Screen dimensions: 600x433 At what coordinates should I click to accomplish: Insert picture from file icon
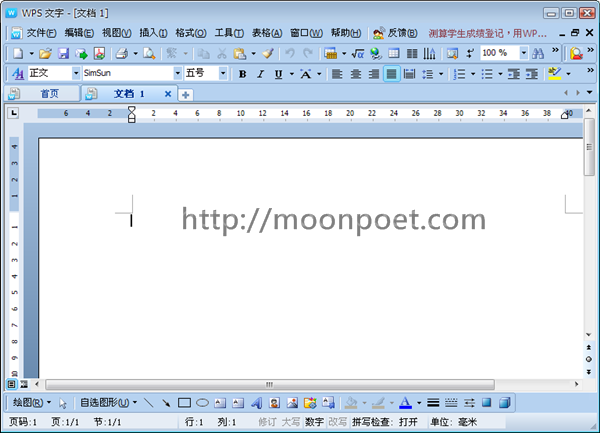(x=292, y=403)
